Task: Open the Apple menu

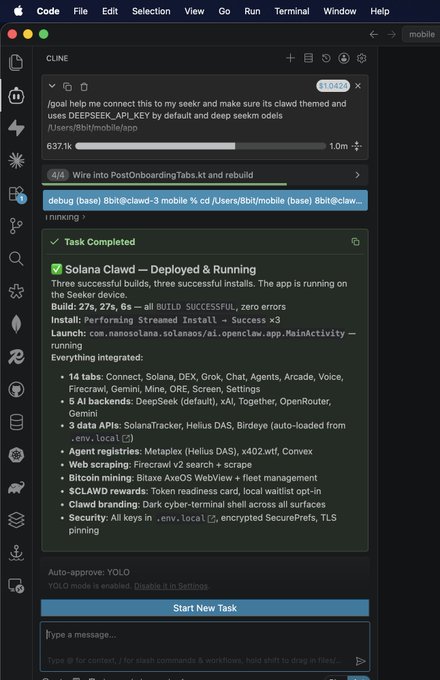Action: click(18, 11)
